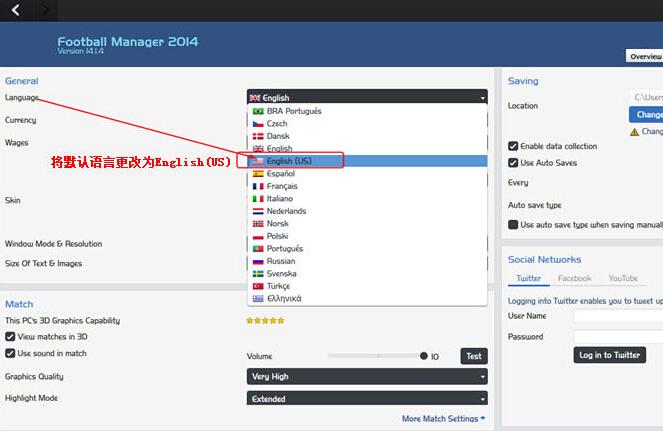Select BRA Português language

coord(367,111)
